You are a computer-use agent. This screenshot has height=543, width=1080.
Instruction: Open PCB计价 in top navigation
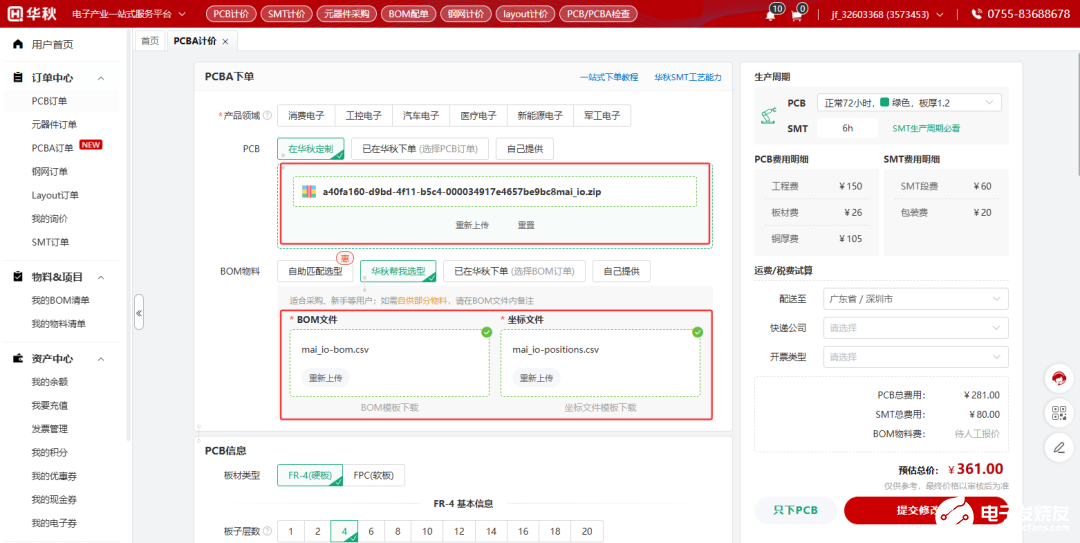click(x=231, y=14)
